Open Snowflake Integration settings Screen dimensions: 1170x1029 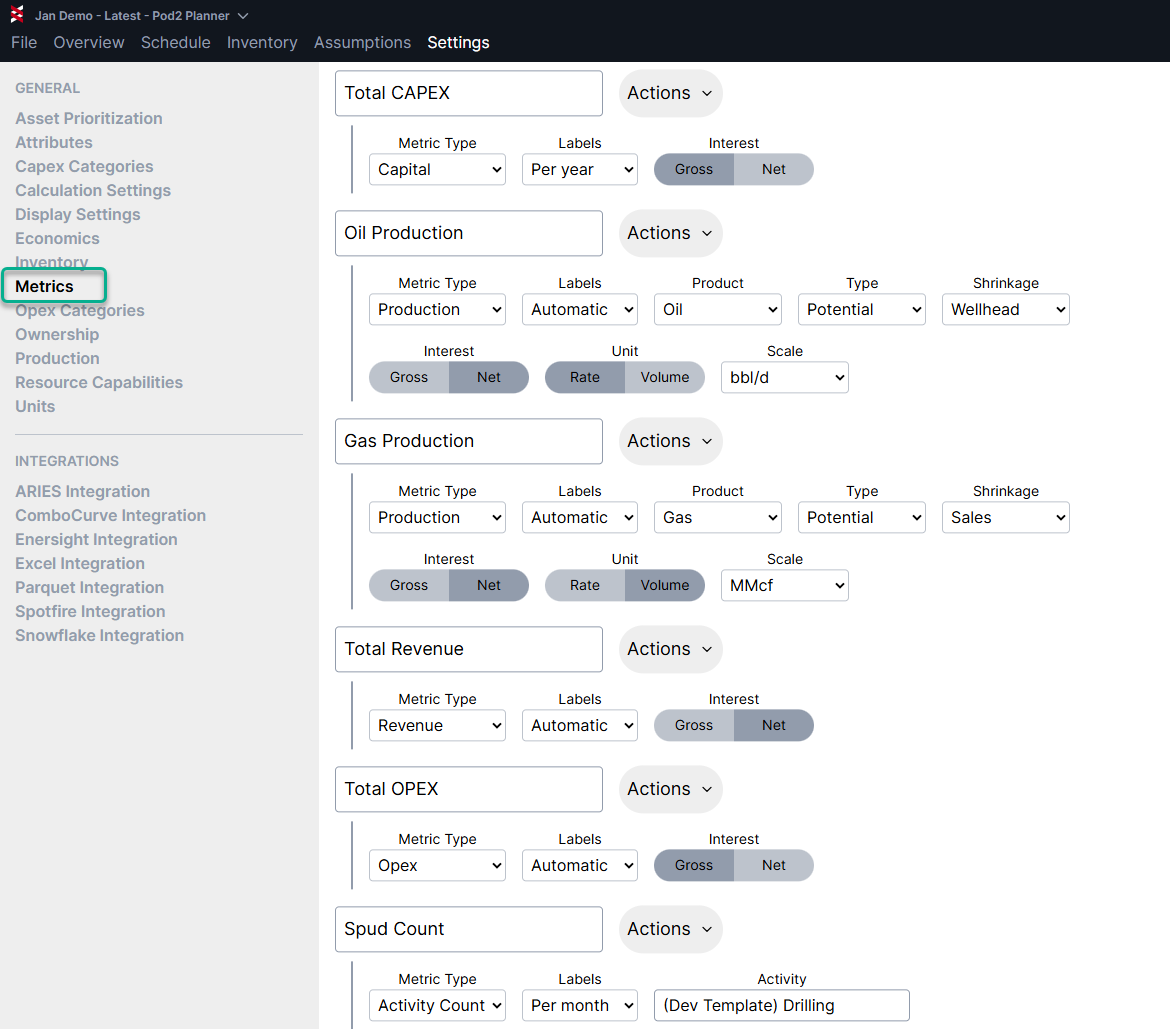click(99, 635)
